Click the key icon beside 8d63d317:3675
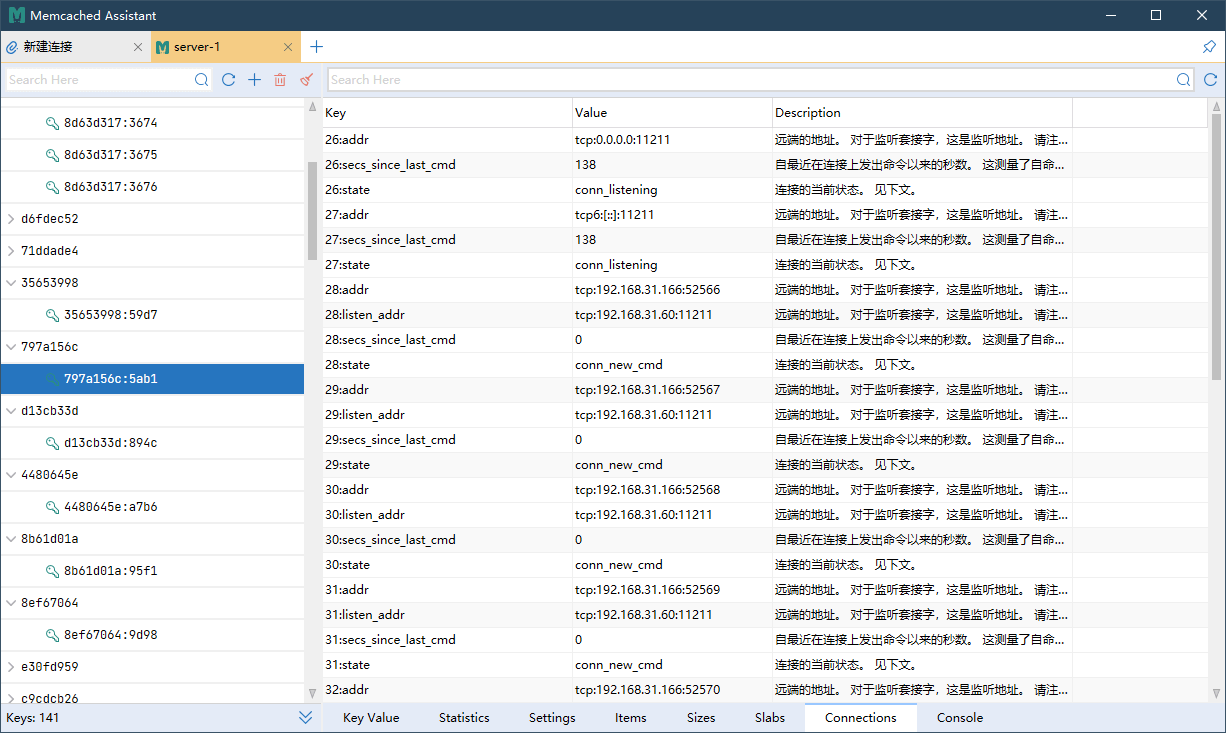This screenshot has height=733, width=1226. click(52, 155)
